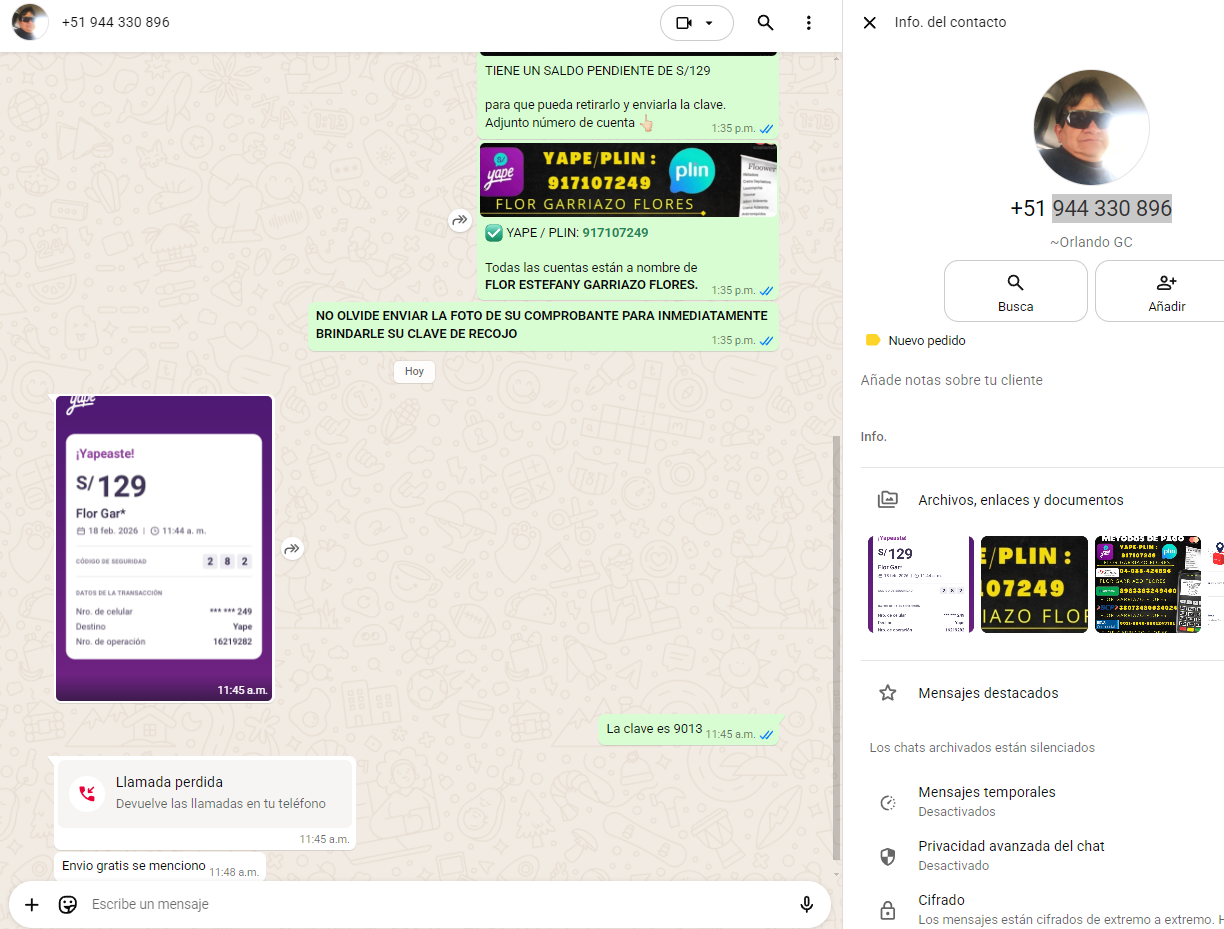Click the microphone voice message icon
The width and height of the screenshot is (1224, 929).
click(806, 904)
